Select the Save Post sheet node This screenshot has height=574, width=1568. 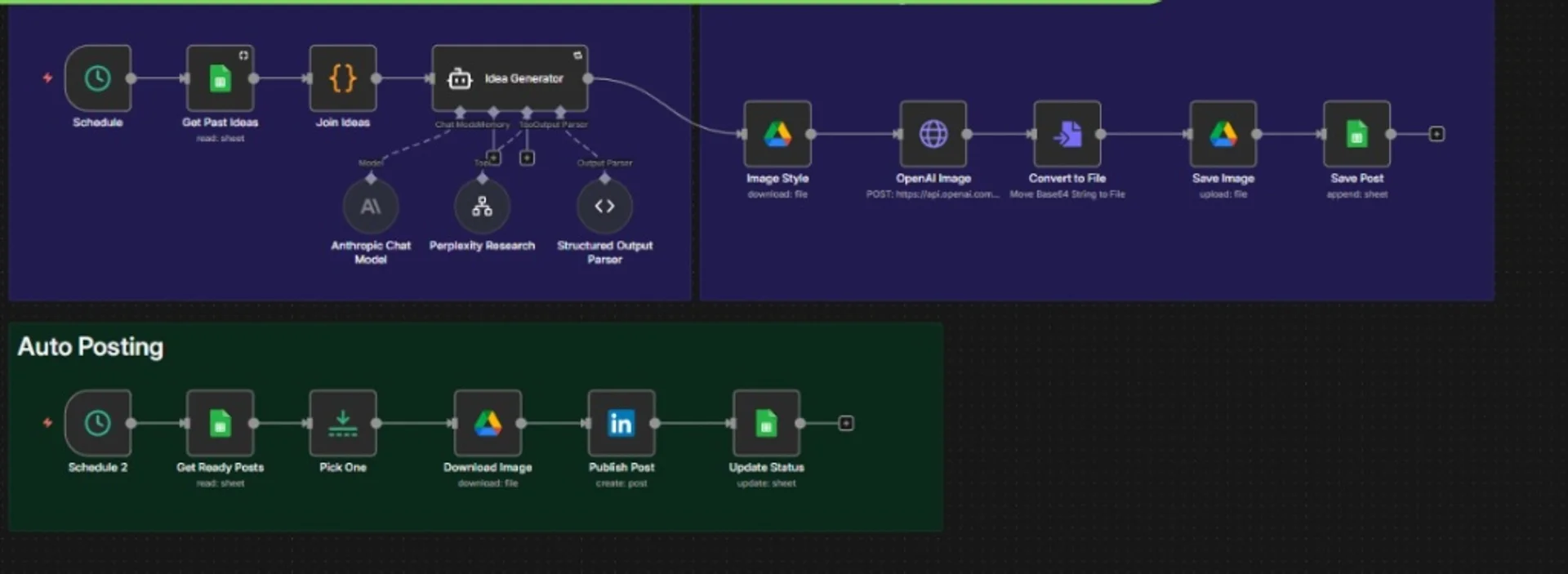pyautogui.click(x=1356, y=134)
